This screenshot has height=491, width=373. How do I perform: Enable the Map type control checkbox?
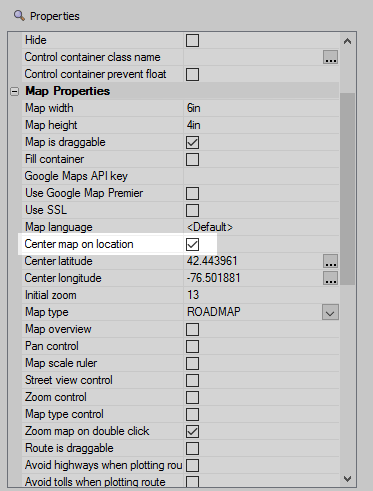pos(192,414)
